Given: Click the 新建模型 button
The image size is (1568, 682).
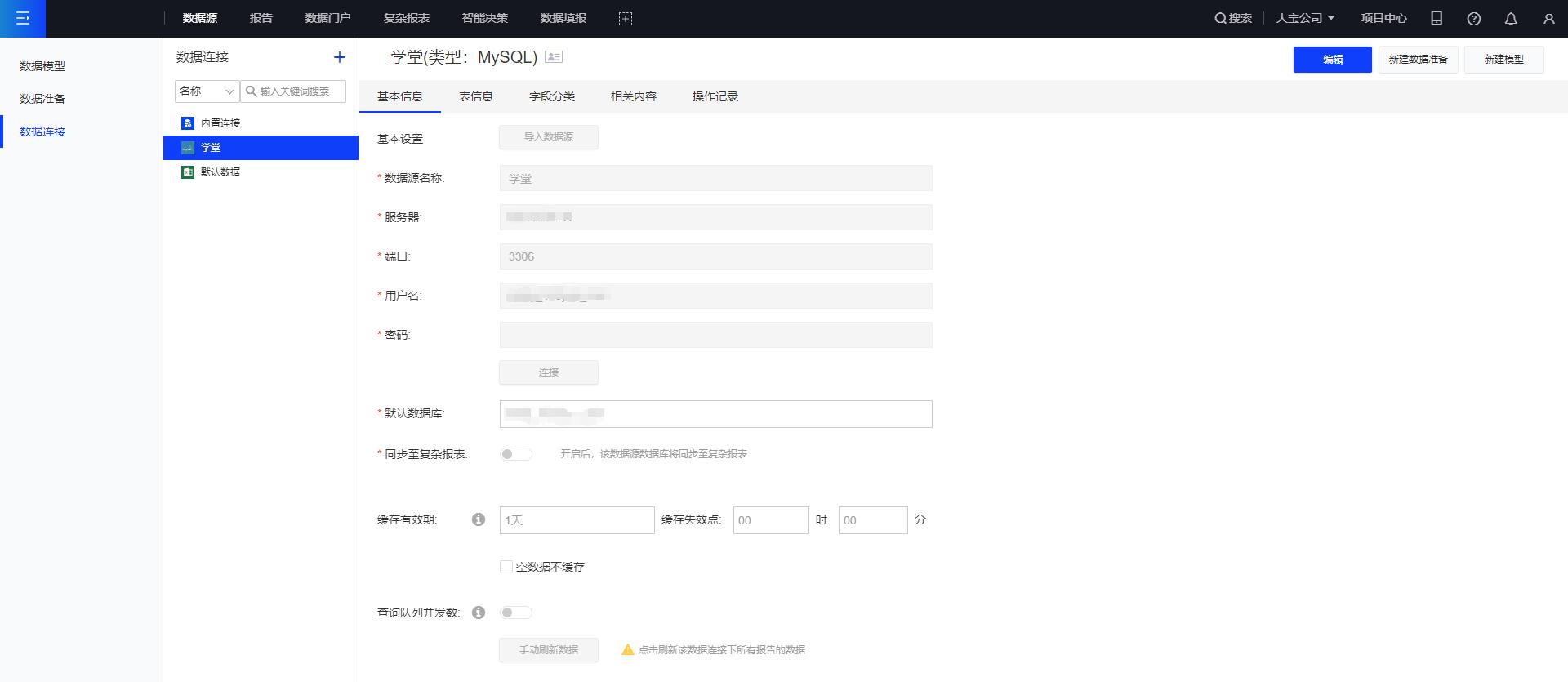Looking at the screenshot, I should click(x=1503, y=60).
